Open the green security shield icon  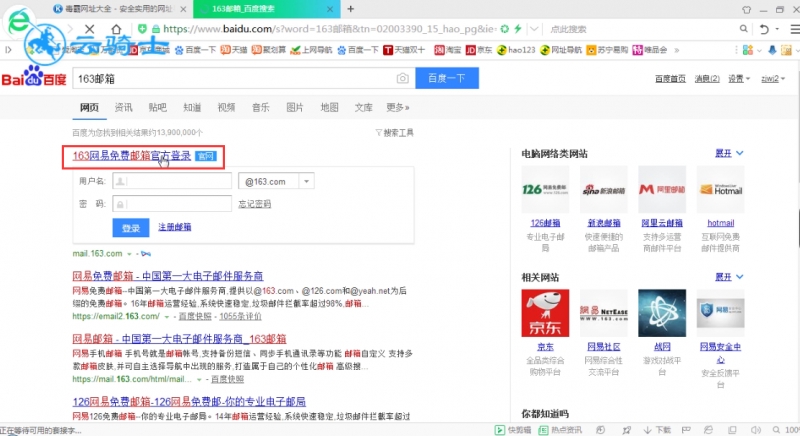pos(142,29)
